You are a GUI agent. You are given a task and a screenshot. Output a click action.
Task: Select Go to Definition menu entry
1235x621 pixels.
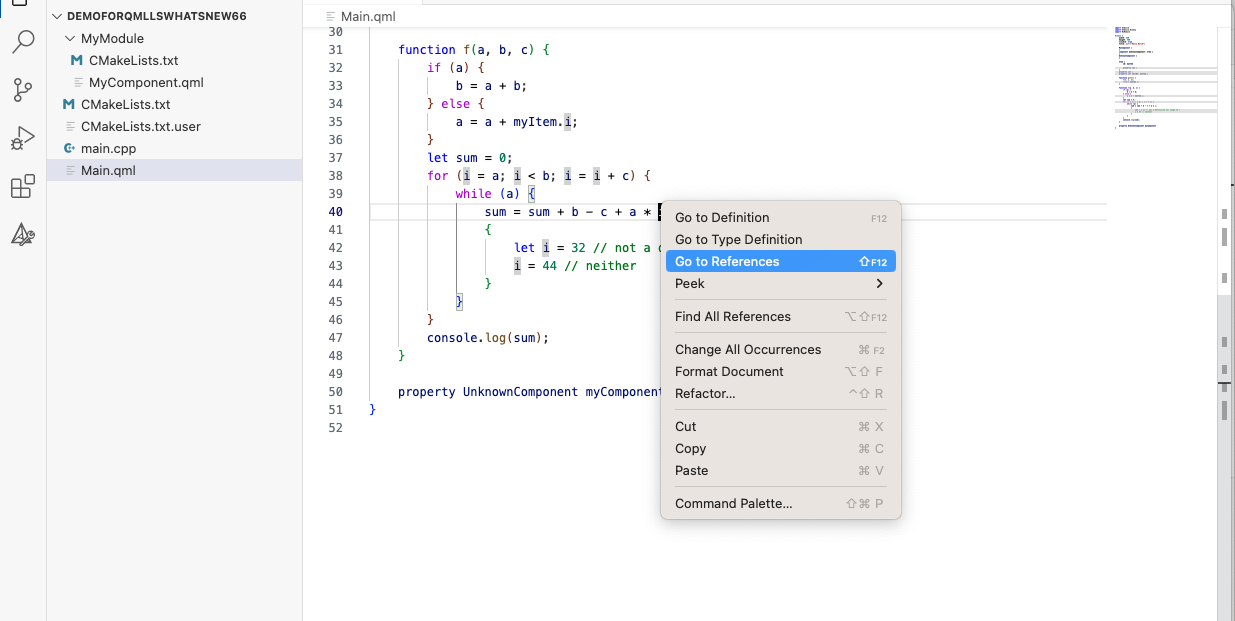coord(722,218)
